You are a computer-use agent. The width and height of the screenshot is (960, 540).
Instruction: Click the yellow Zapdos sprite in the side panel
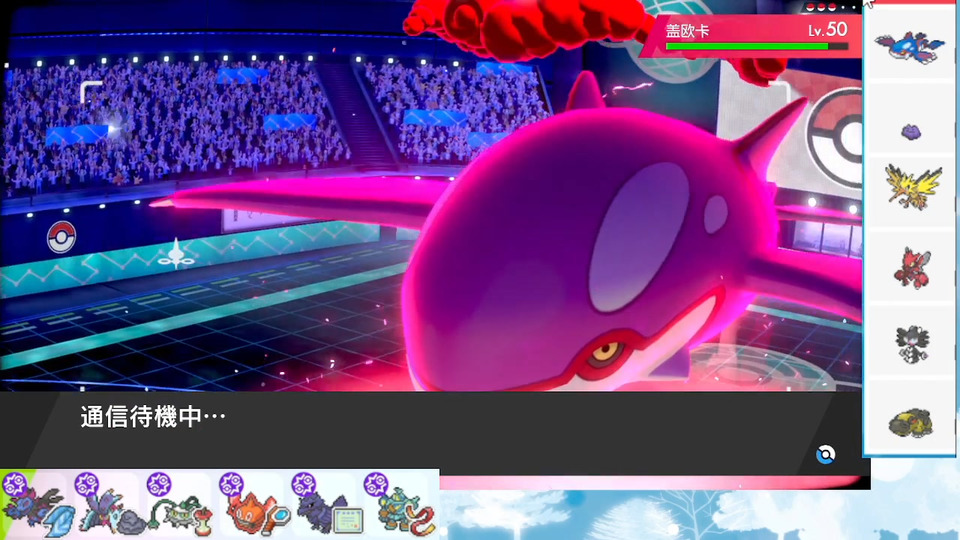[x=913, y=187]
